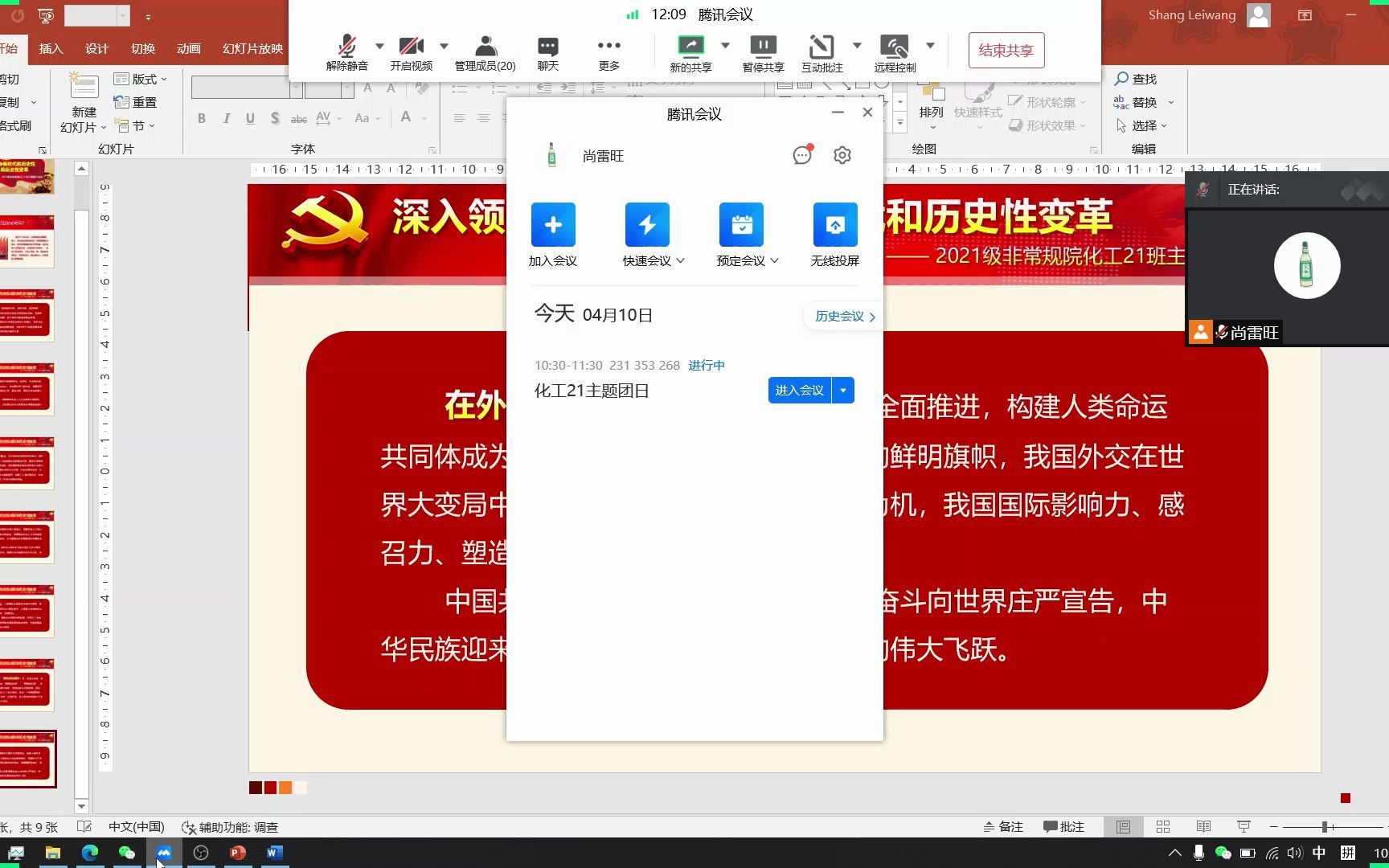This screenshot has height=868, width=1389.
Task: Click 重置 reset slide button
Action: [x=135, y=102]
